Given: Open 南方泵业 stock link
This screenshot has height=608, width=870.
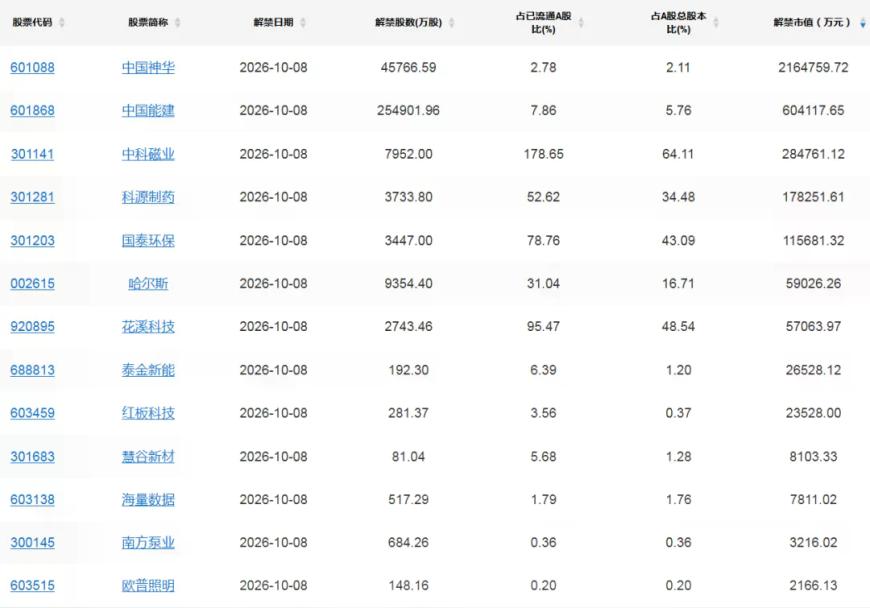Looking at the screenshot, I should coord(148,543).
